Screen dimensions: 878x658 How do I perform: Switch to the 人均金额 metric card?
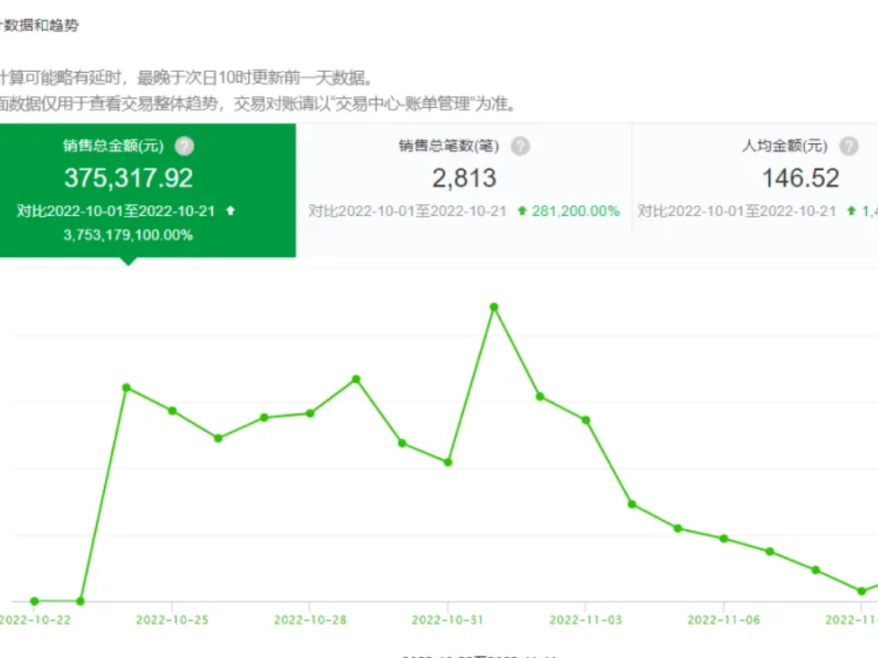coord(760,180)
